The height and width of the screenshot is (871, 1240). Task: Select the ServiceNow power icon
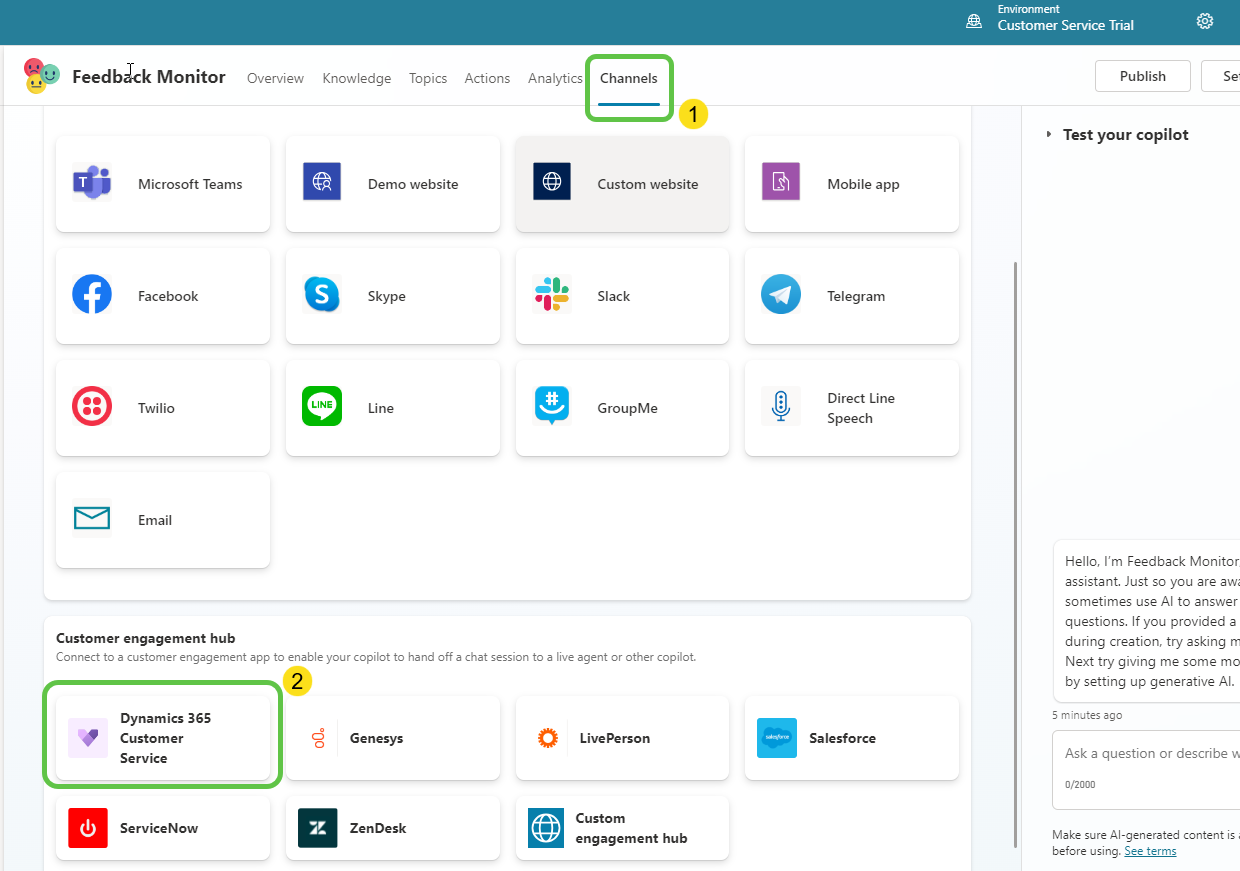(x=88, y=828)
